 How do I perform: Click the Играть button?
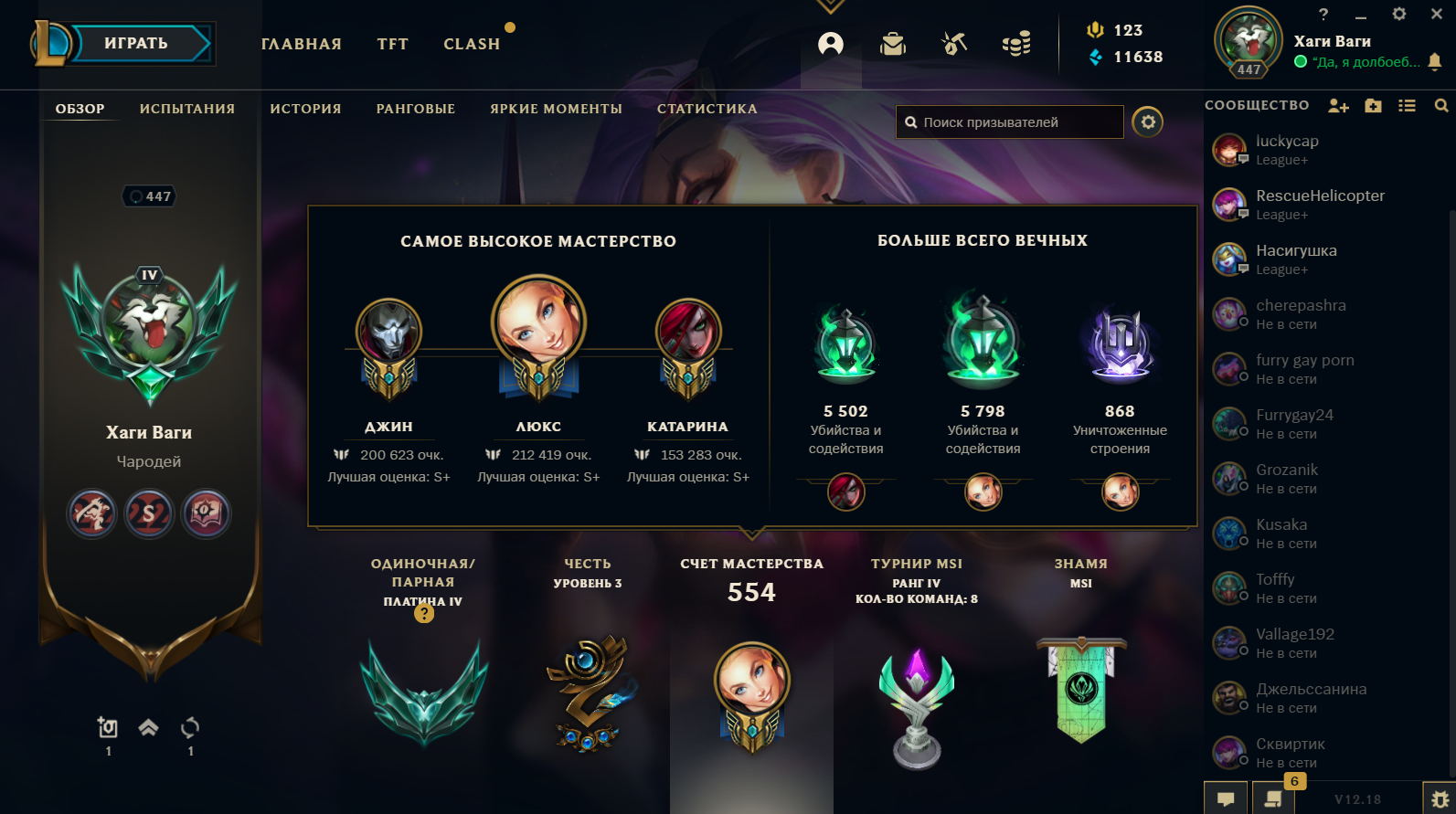pos(136,43)
